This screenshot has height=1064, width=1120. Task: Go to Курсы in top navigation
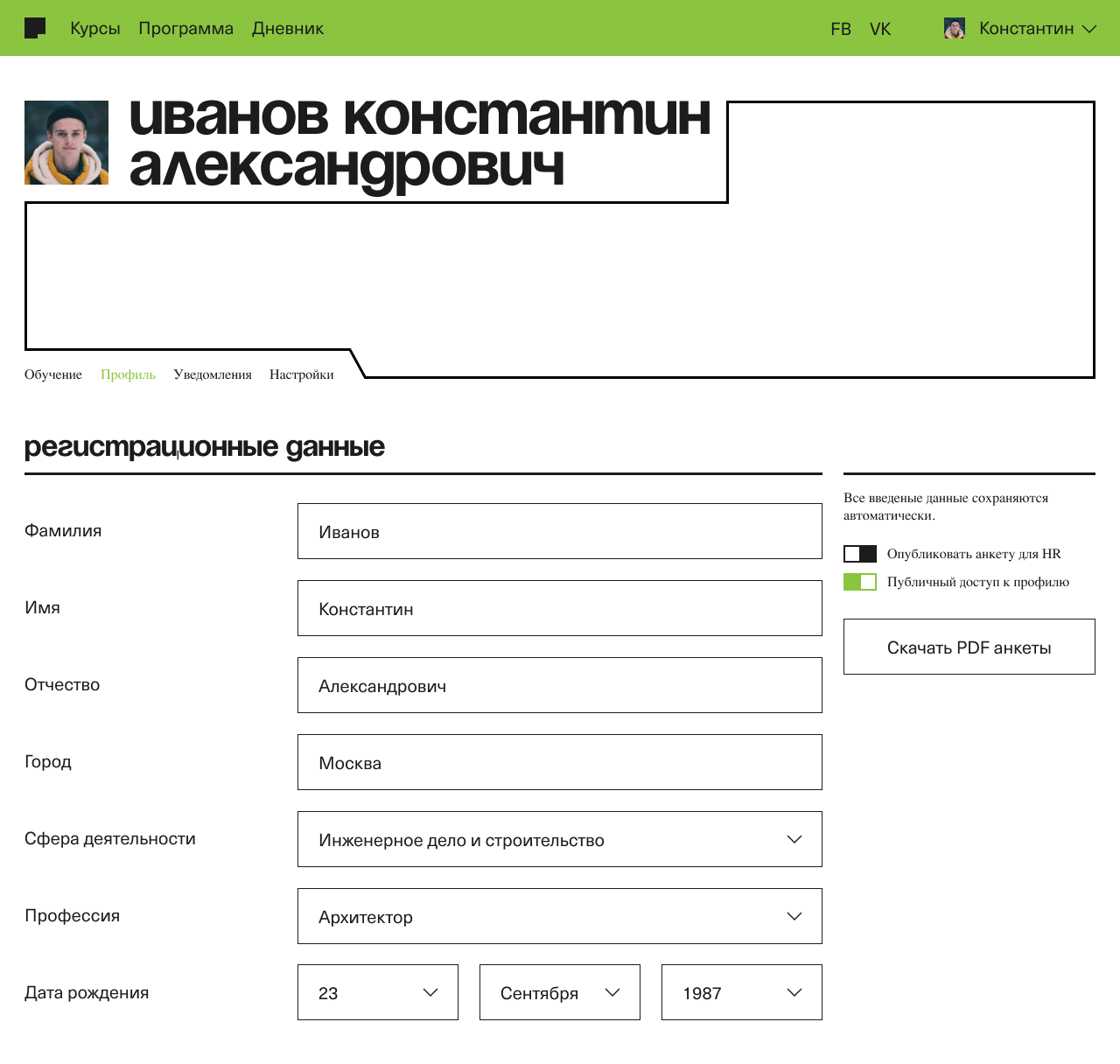tap(94, 29)
